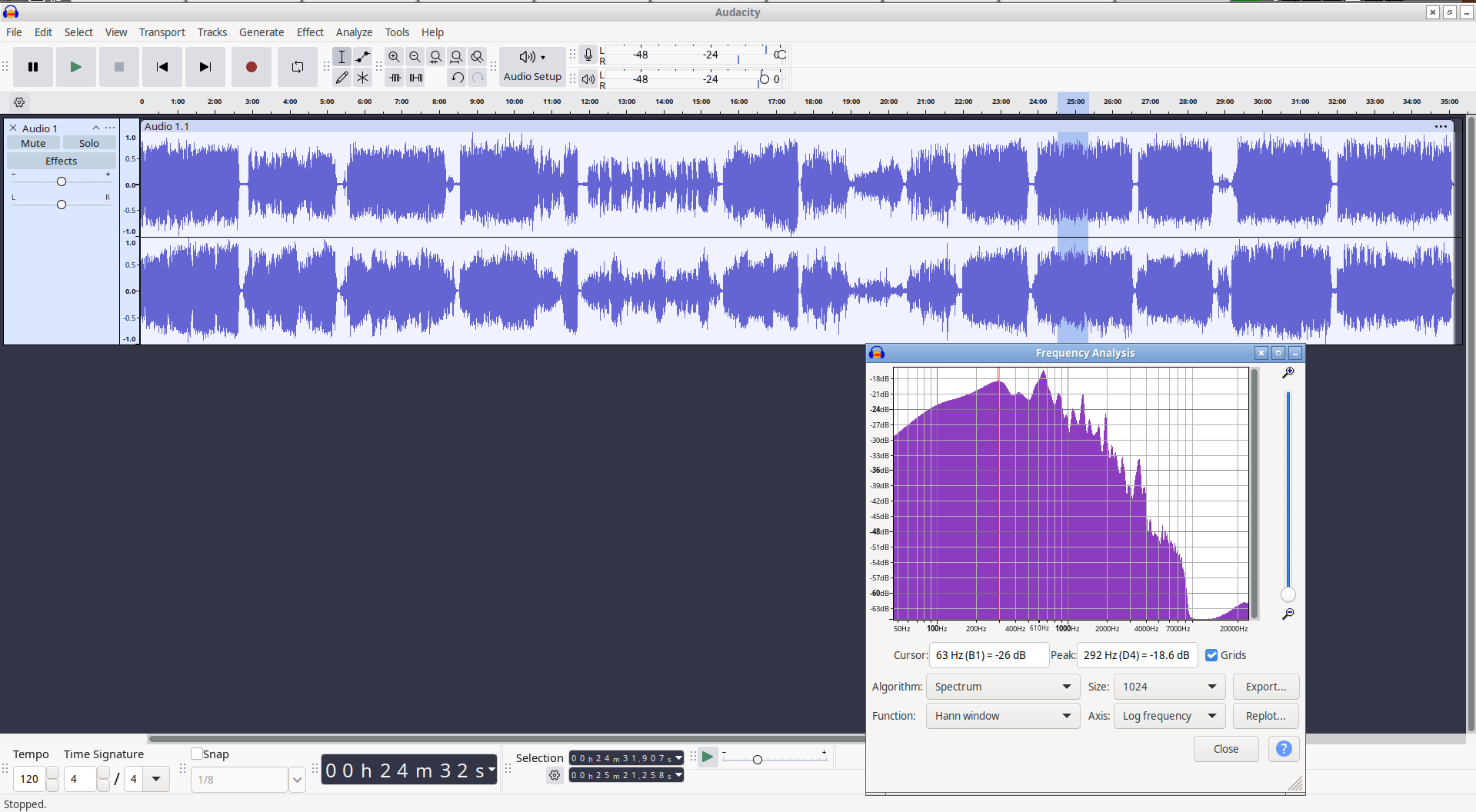1476x812 pixels.
Task: Zoom in with the magnifier plus icon
Action: 395,56
